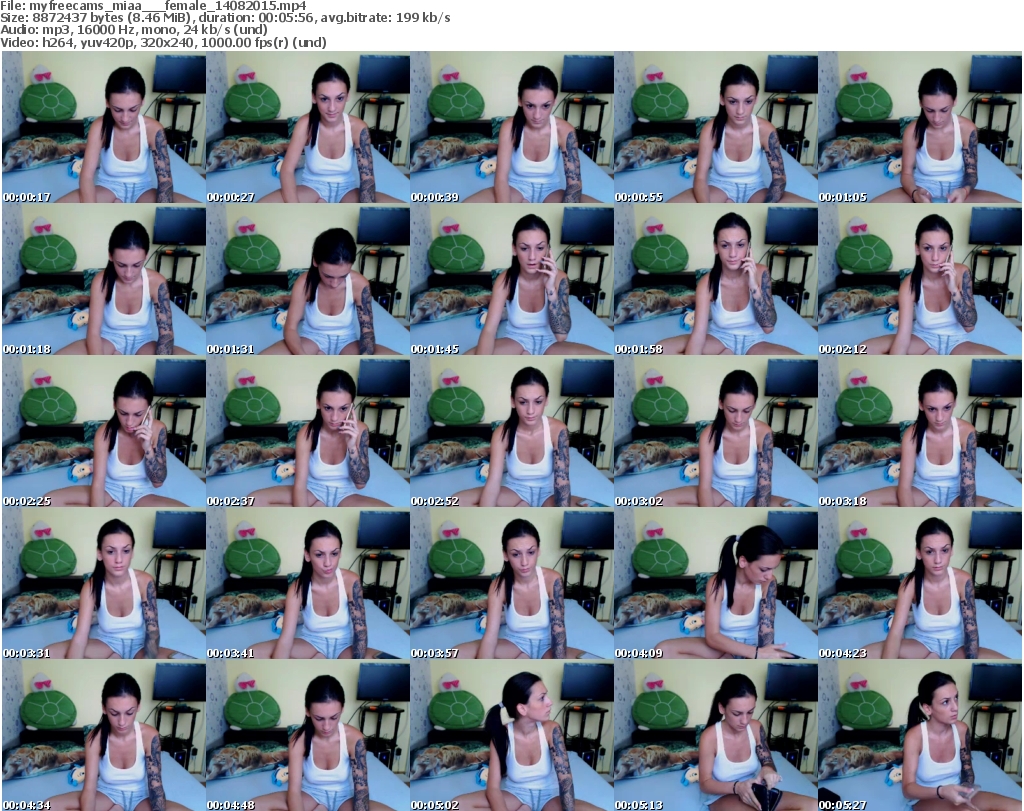Pick the frame stamped 00:02:37
1024x811 pixels.
click(x=308, y=432)
